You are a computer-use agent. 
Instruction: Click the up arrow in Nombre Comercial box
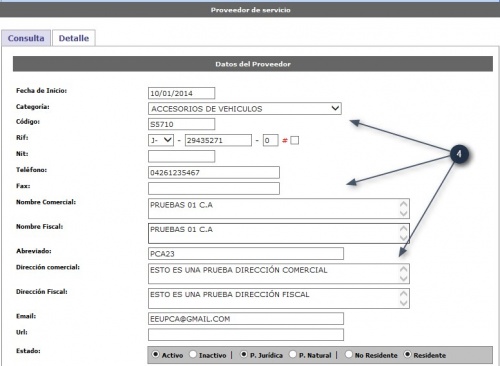(x=404, y=204)
